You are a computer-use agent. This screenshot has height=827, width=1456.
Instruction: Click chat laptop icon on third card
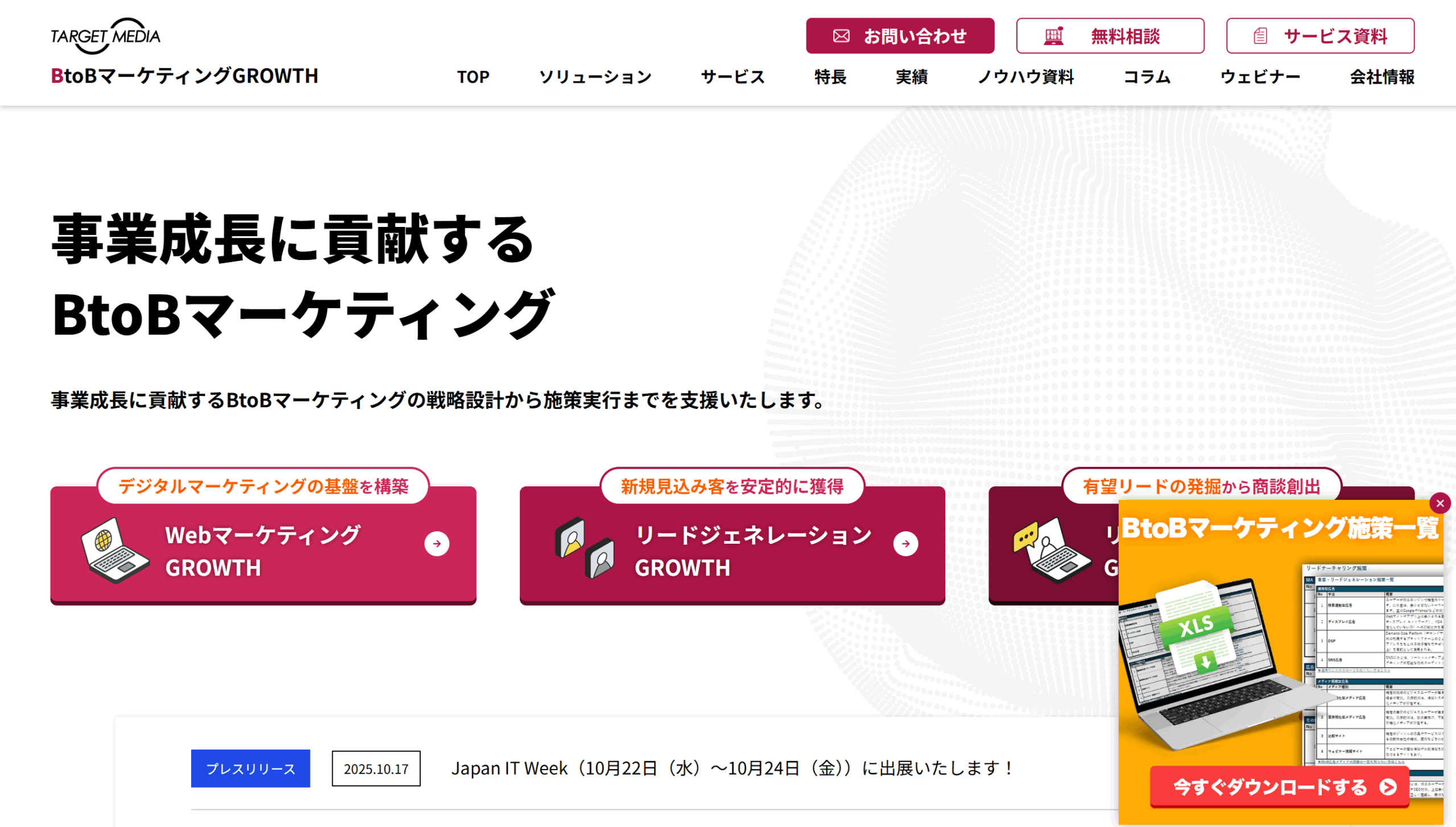point(1052,549)
